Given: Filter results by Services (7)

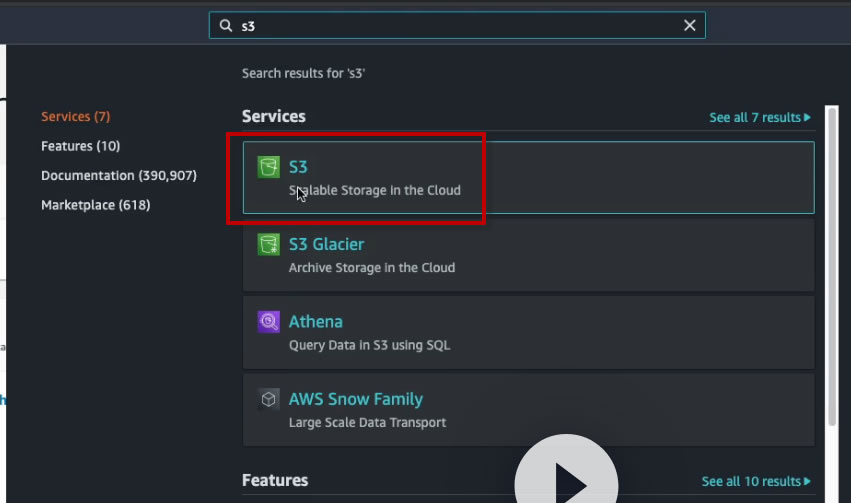Looking at the screenshot, I should tap(75, 117).
